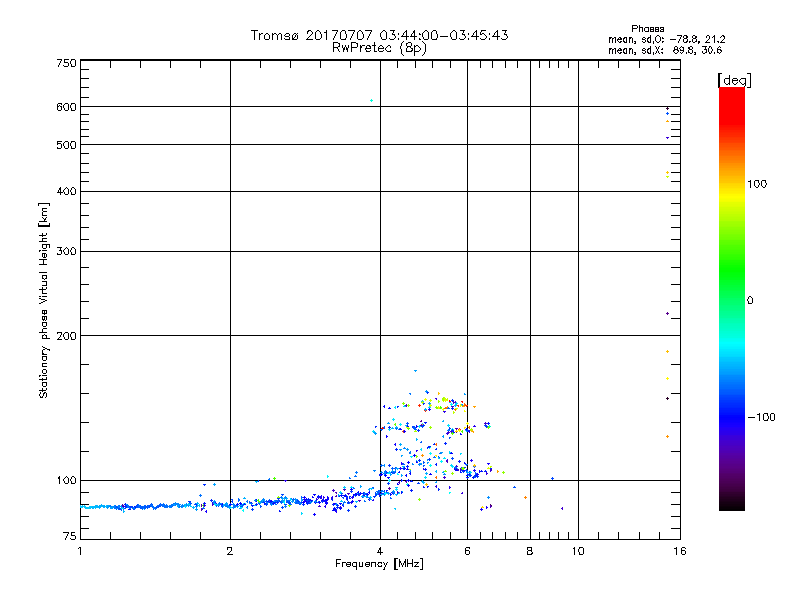Click the x-axis tick label '1'
The image size is (800, 600).
pyautogui.click(x=80, y=551)
